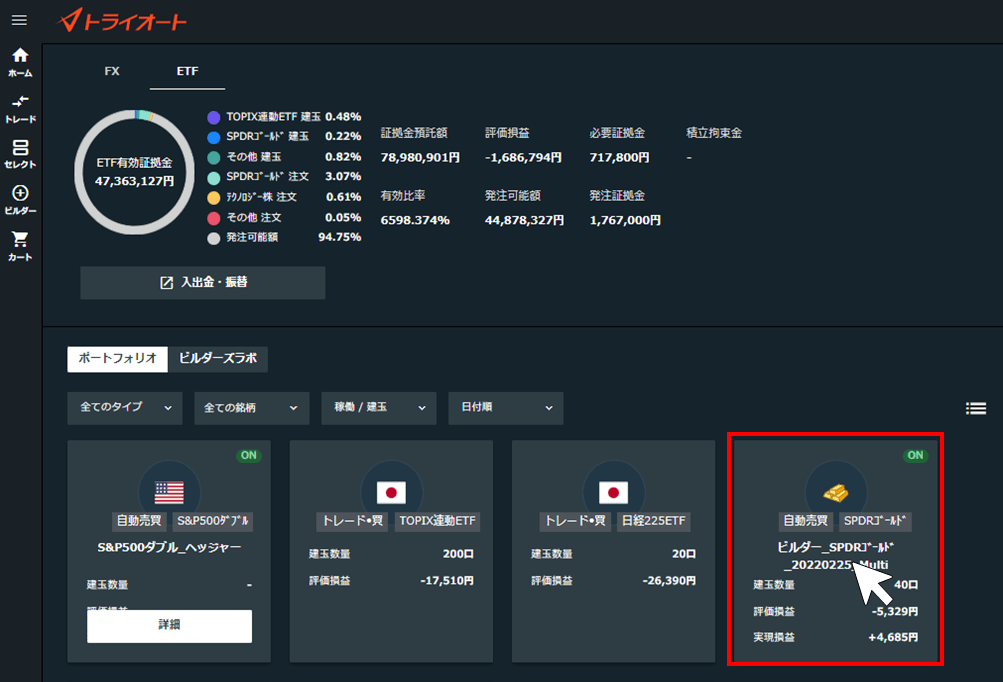Viewport: 1003px width, 682px height.
Task: Click the purple TOPIX連動ETF 建玉 legend dot
Action: 214,117
